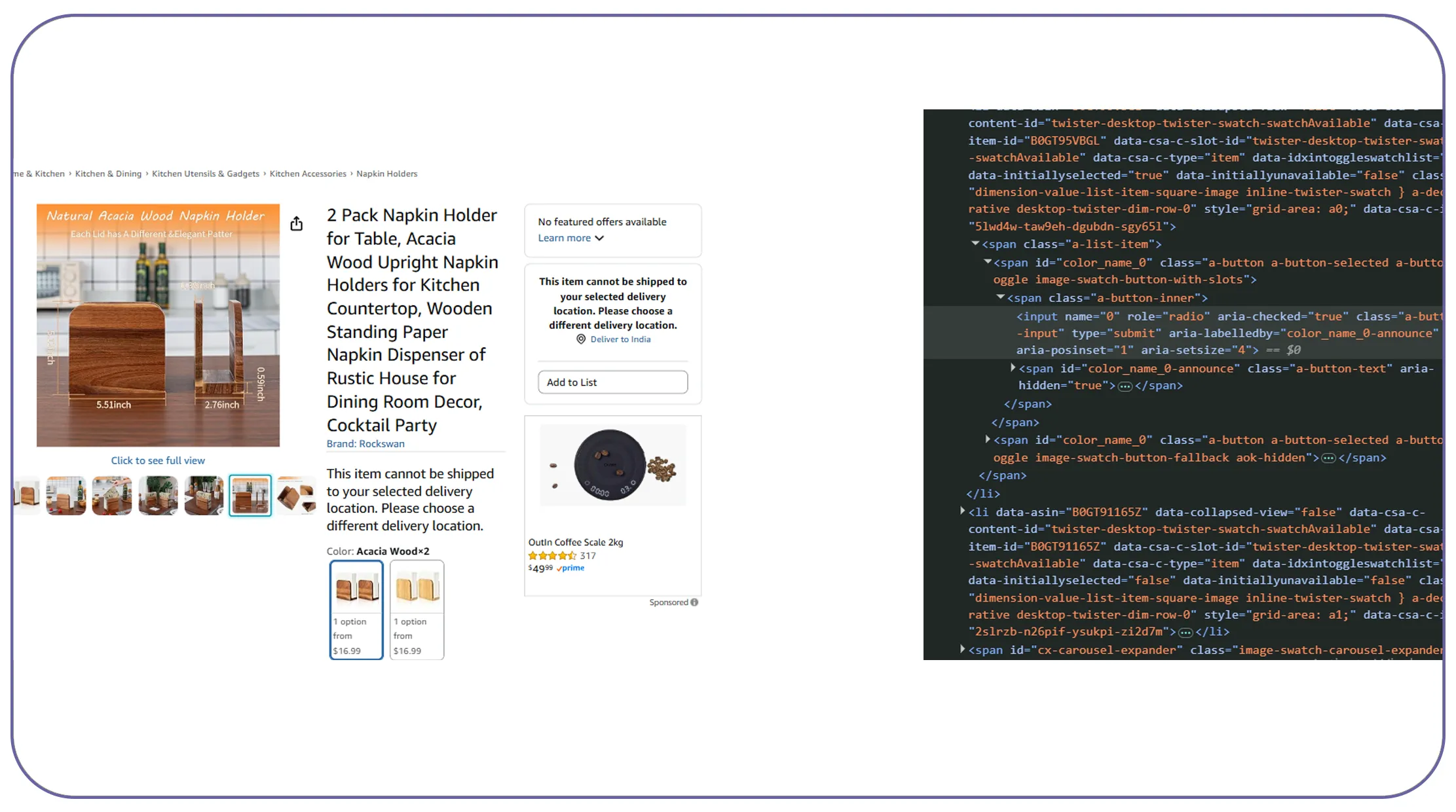Image resolution: width=1456 pixels, height=812 pixels.
Task: Expand the Learn more chevron
Action: point(600,238)
